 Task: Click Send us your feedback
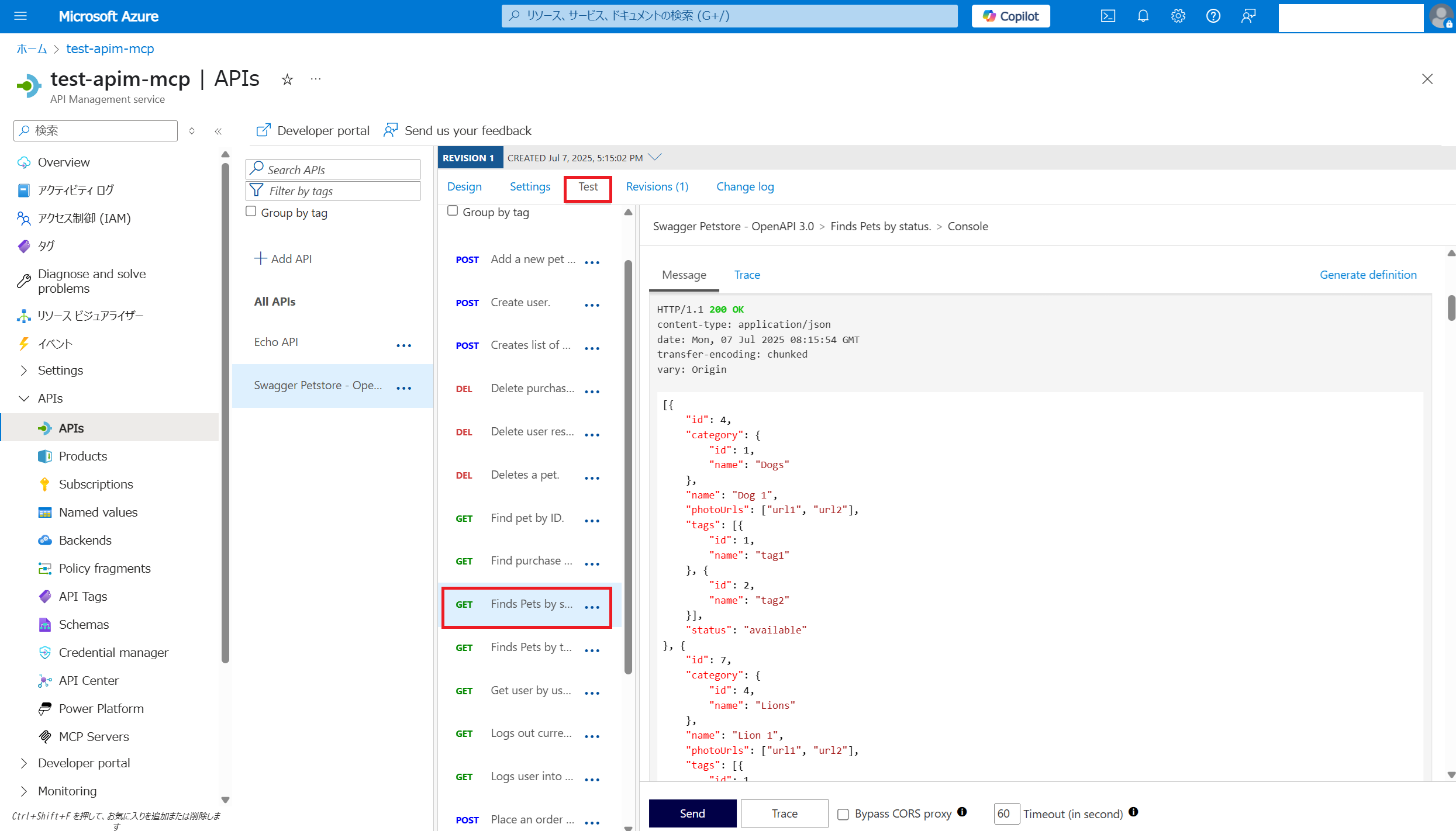tap(457, 130)
